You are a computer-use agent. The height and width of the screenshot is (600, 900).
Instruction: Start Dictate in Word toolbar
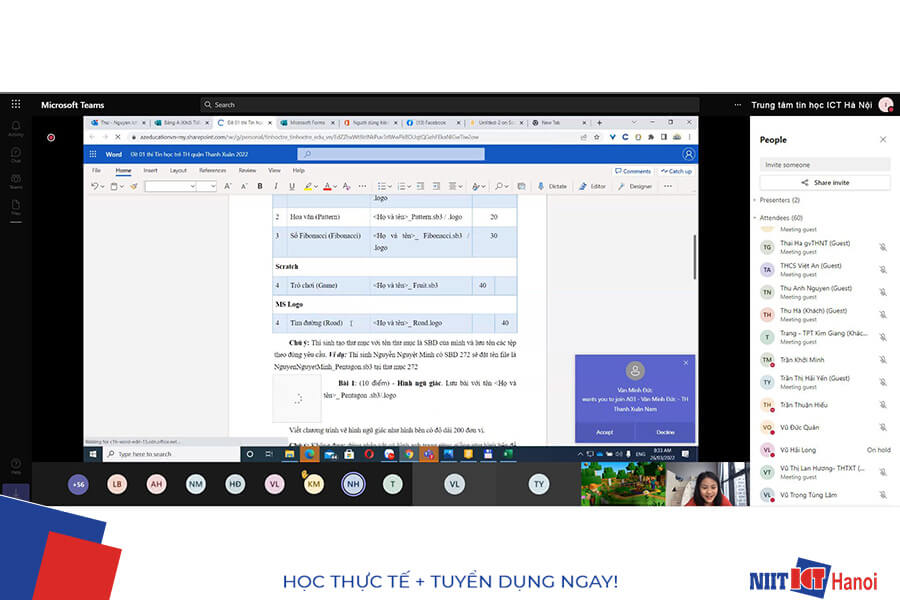(552, 186)
